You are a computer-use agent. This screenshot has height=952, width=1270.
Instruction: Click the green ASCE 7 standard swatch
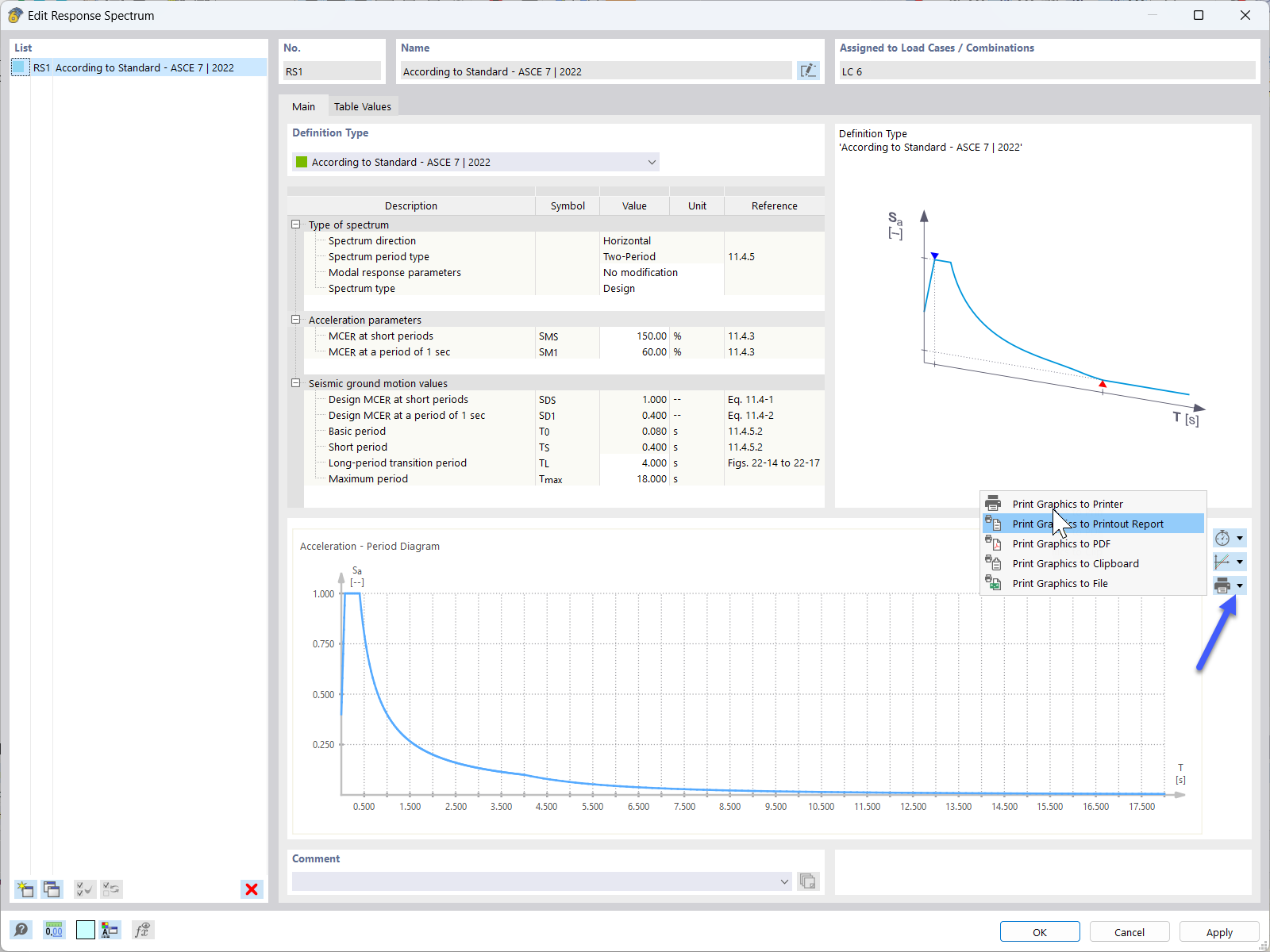(302, 162)
